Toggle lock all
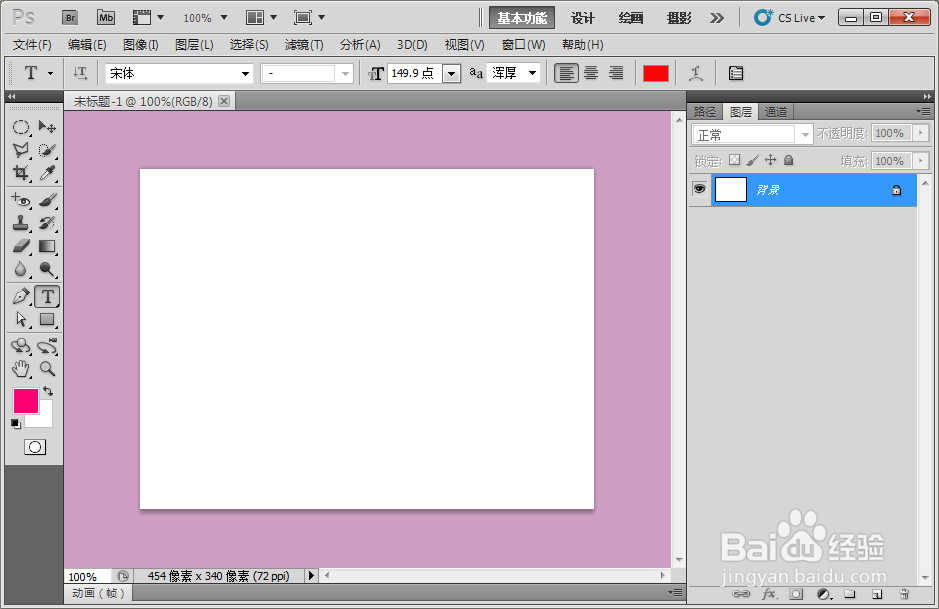This screenshot has height=609, width=939. point(789,160)
